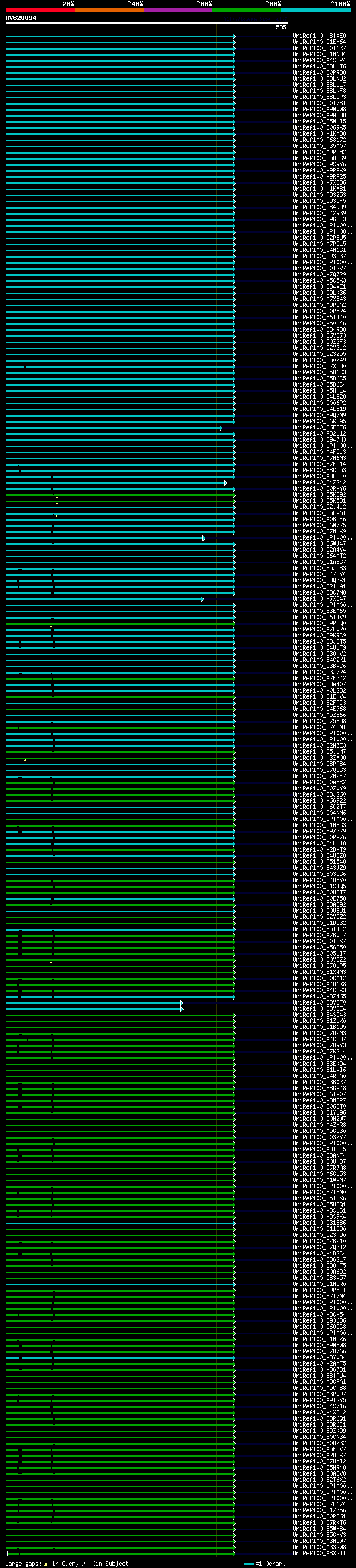Click the orange ~40% identity legend segment
Viewport: 356px width, 1568px height.
109,11
